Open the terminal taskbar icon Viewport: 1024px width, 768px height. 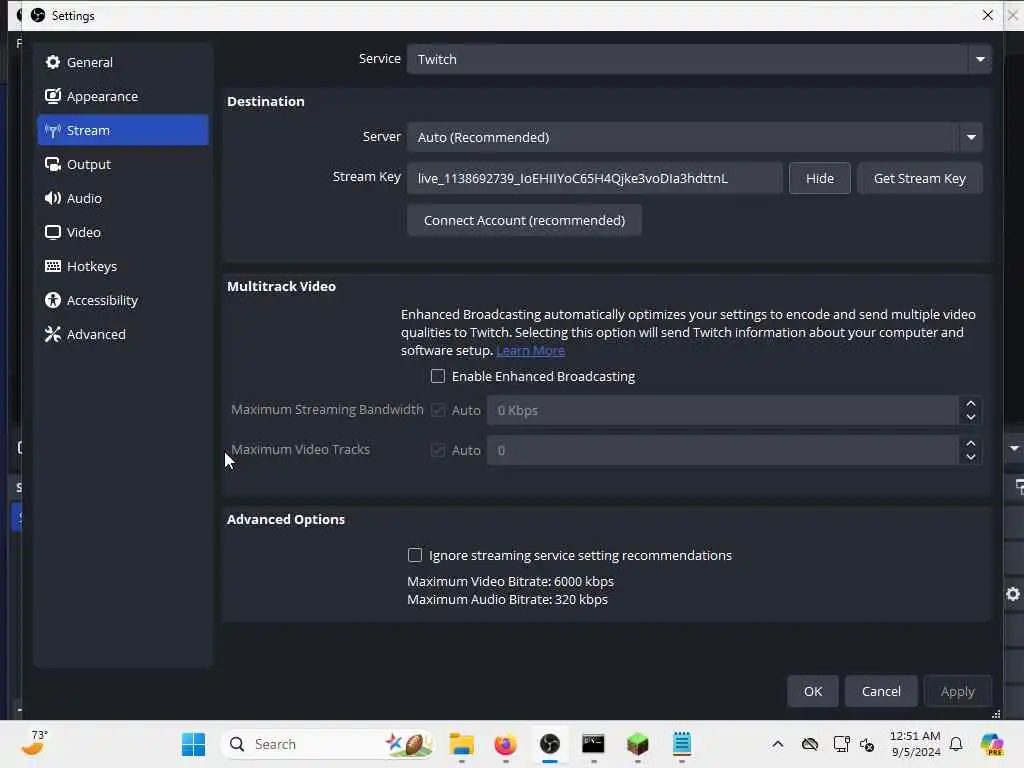coord(594,744)
